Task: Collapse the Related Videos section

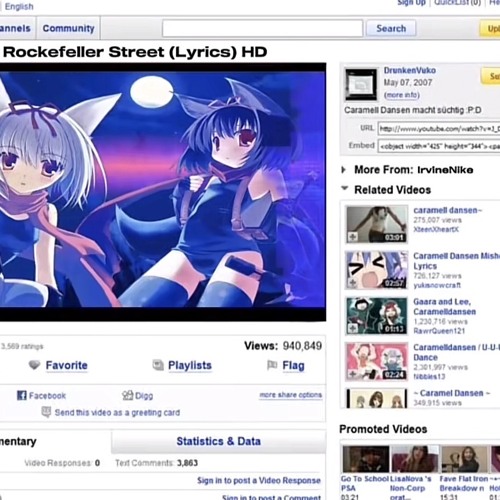Action: click(x=345, y=188)
